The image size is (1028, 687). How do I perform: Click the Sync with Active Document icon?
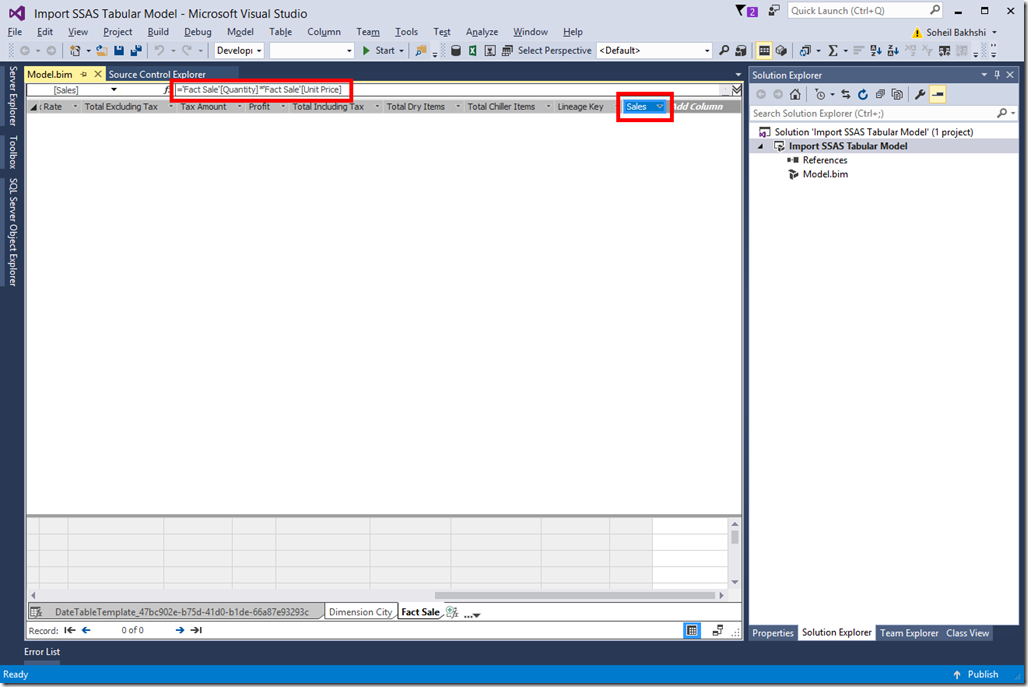(846, 94)
